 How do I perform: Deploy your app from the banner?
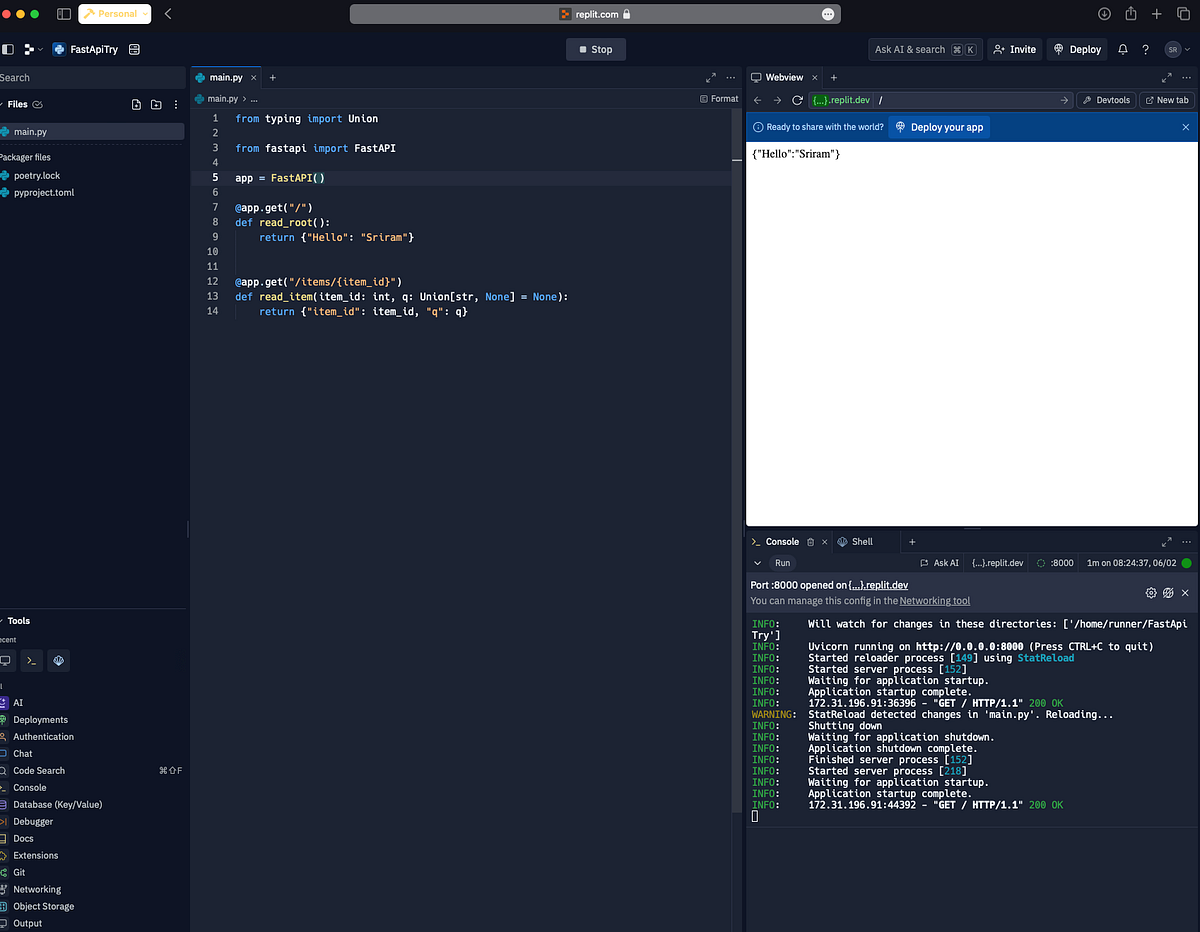tap(938, 127)
